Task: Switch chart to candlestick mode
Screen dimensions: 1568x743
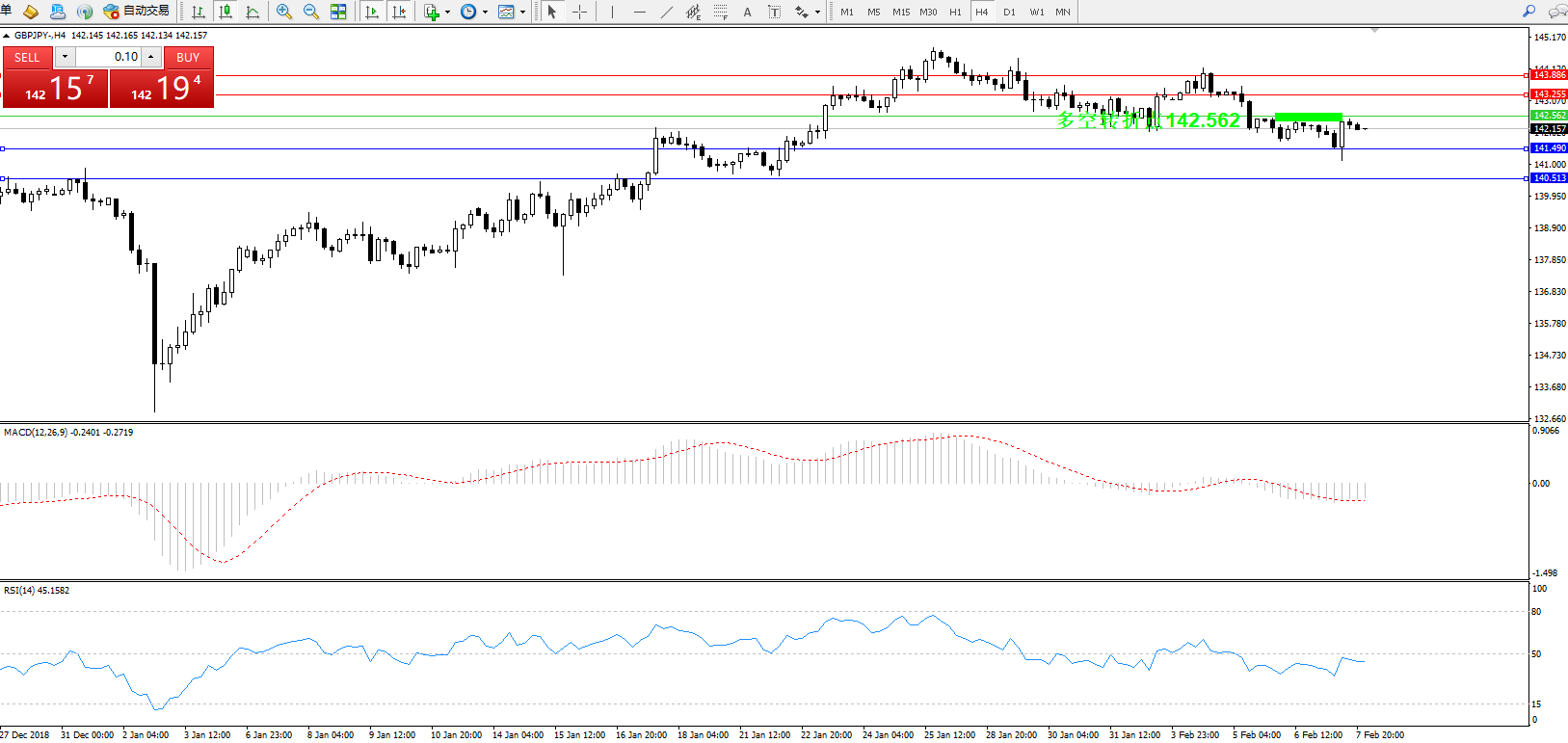Action: point(226,12)
